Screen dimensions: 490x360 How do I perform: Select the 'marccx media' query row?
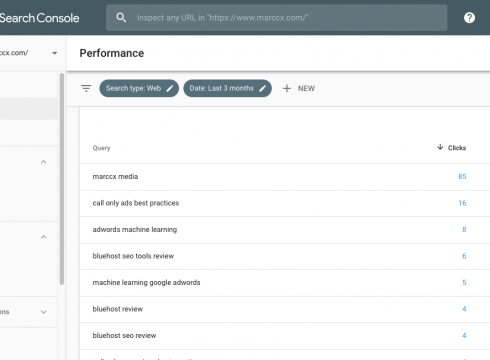tap(285, 177)
